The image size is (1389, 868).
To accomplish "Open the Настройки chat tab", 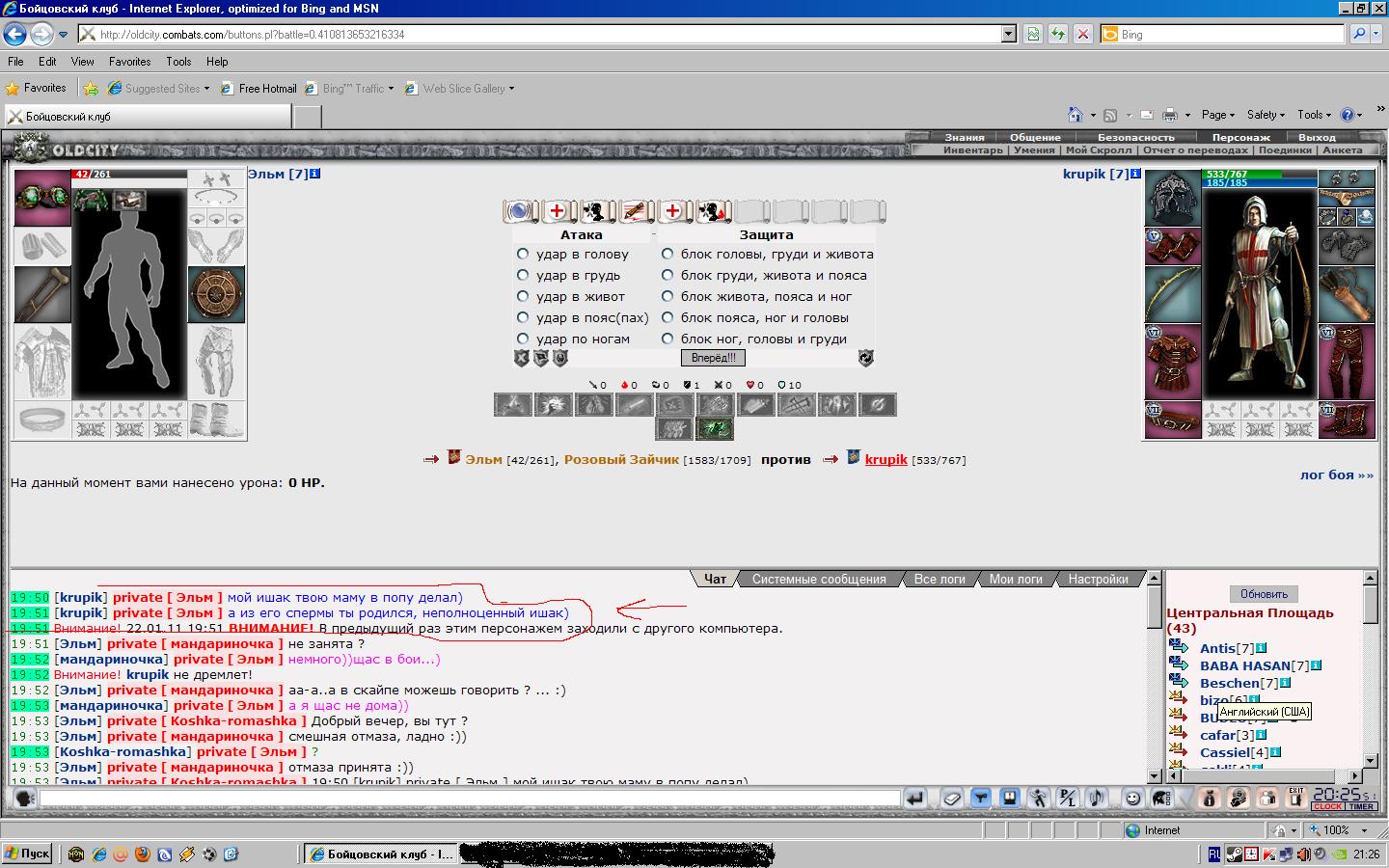I will click(x=1098, y=579).
